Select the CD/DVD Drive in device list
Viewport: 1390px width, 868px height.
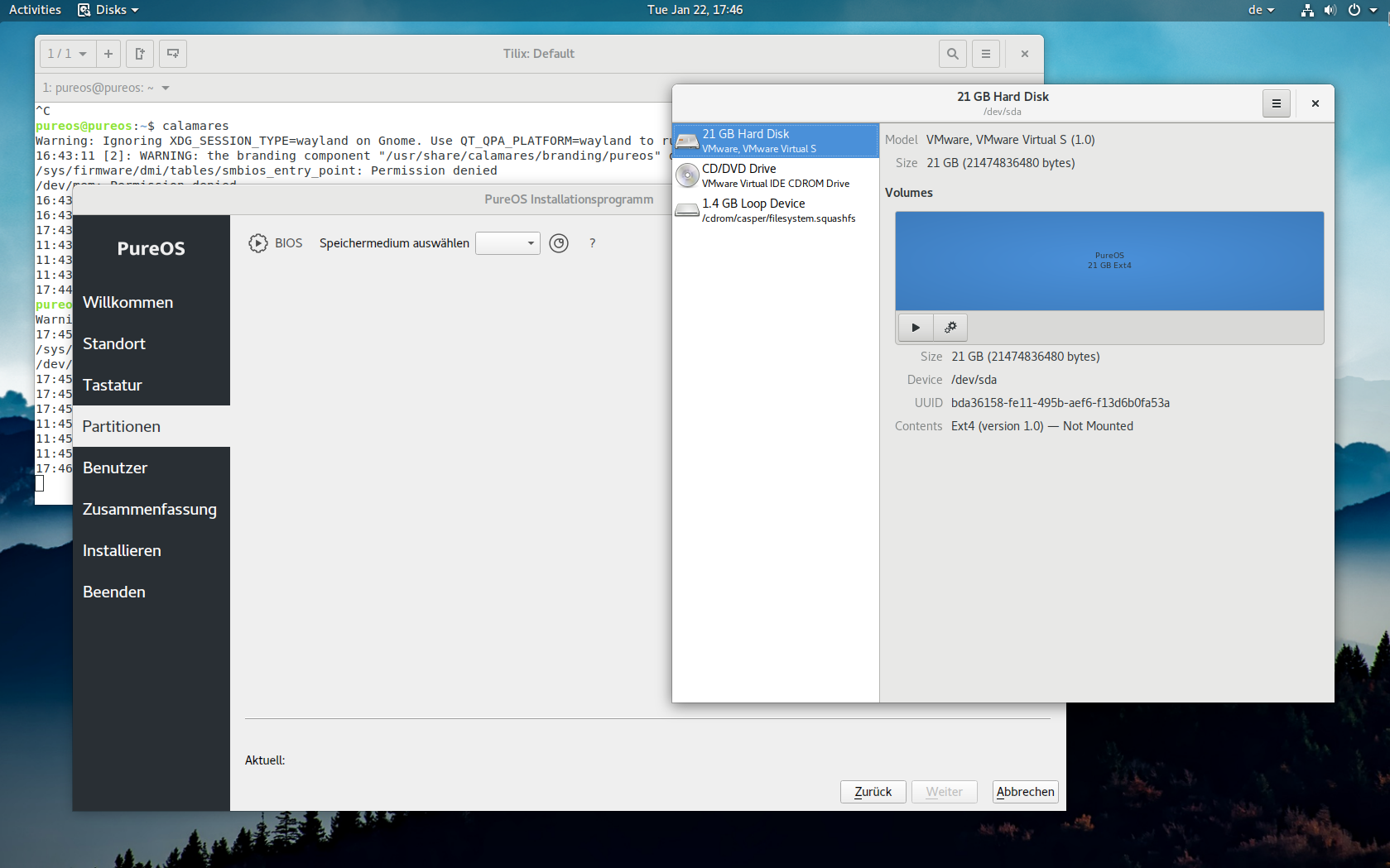(x=775, y=175)
